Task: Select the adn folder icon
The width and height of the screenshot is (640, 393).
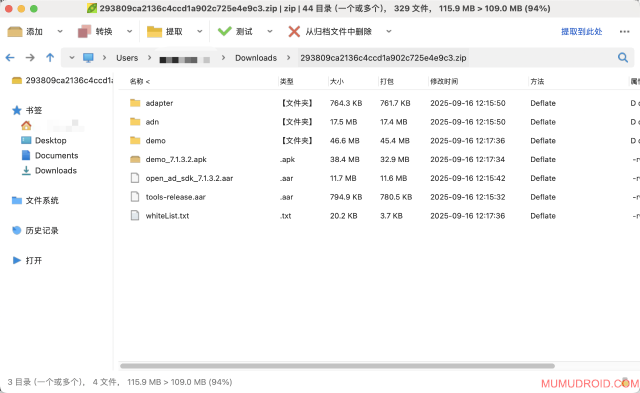Action: 135,122
